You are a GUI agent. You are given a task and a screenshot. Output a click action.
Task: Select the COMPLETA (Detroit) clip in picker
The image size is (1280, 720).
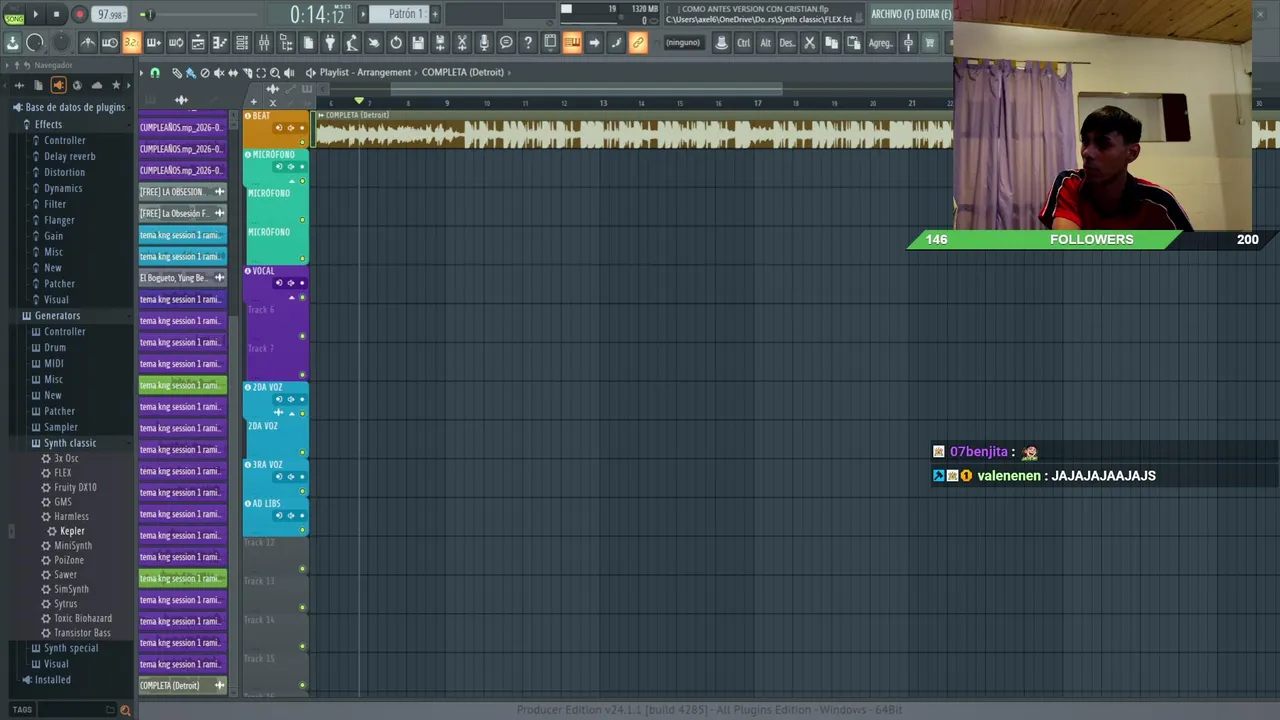pos(183,686)
